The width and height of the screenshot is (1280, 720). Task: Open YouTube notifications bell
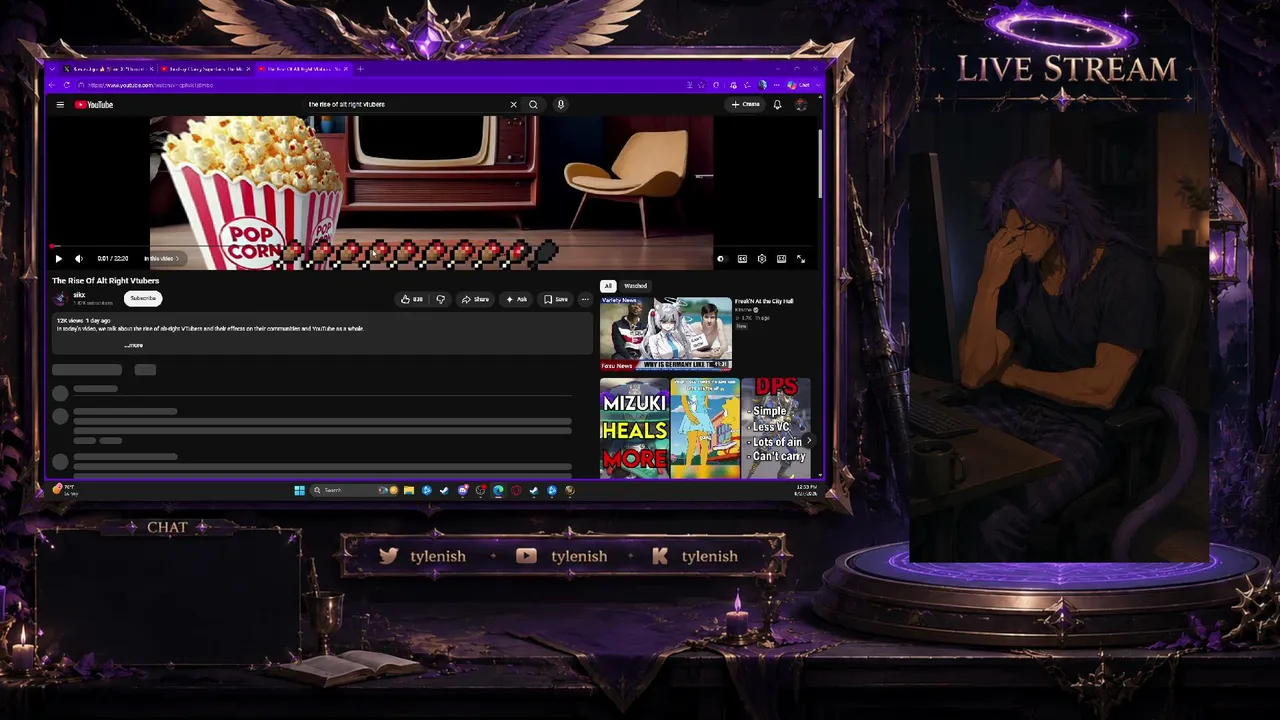click(x=777, y=104)
